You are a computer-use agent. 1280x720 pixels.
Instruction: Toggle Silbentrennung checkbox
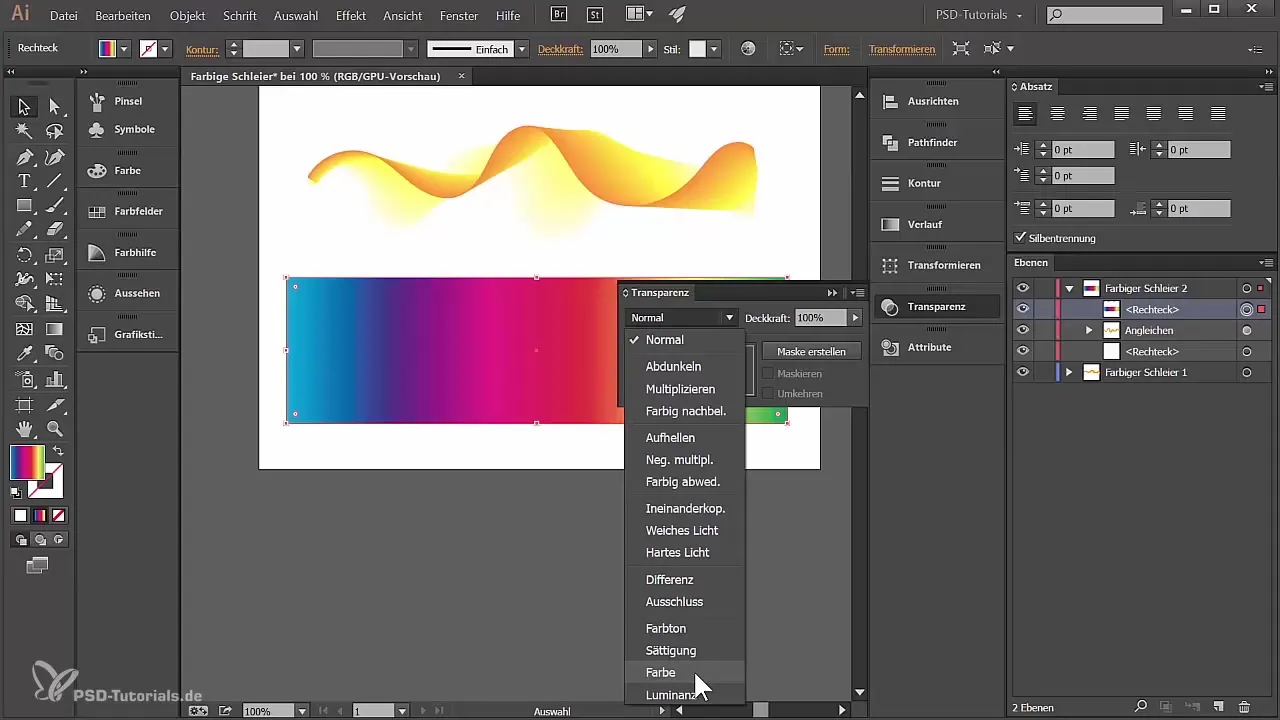point(1020,238)
